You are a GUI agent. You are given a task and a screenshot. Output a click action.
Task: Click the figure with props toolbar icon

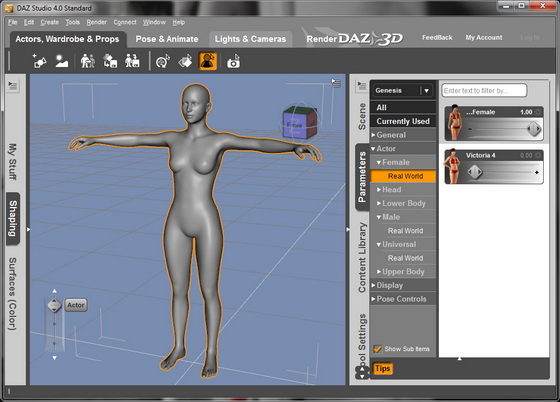[x=132, y=61]
